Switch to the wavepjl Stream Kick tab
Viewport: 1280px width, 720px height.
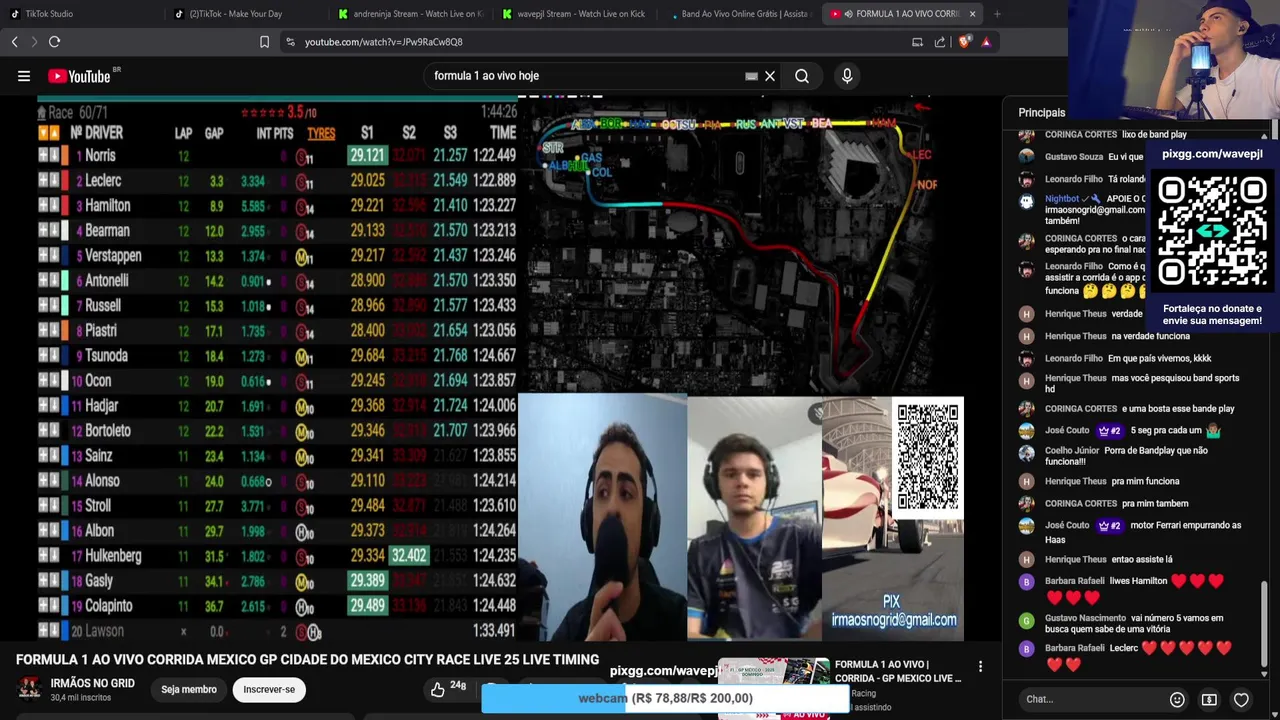[x=574, y=14]
